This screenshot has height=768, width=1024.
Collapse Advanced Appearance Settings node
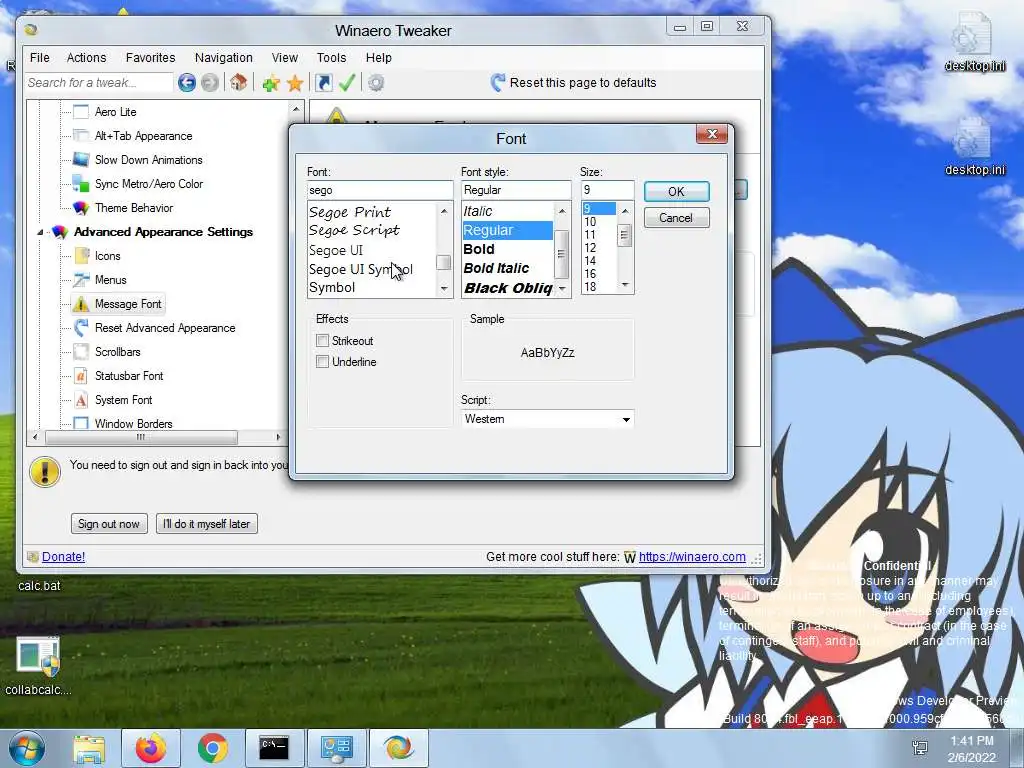pos(40,232)
